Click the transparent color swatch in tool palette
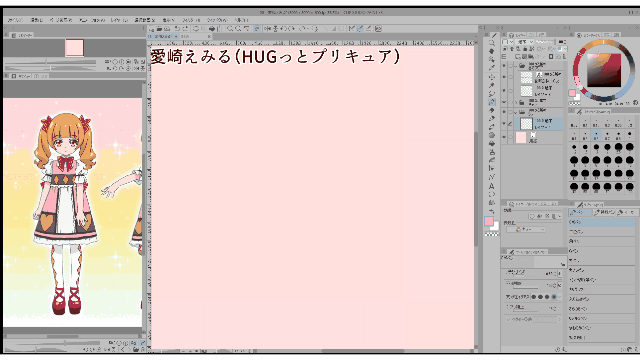This screenshot has height=360, width=640. pyautogui.click(x=491, y=234)
